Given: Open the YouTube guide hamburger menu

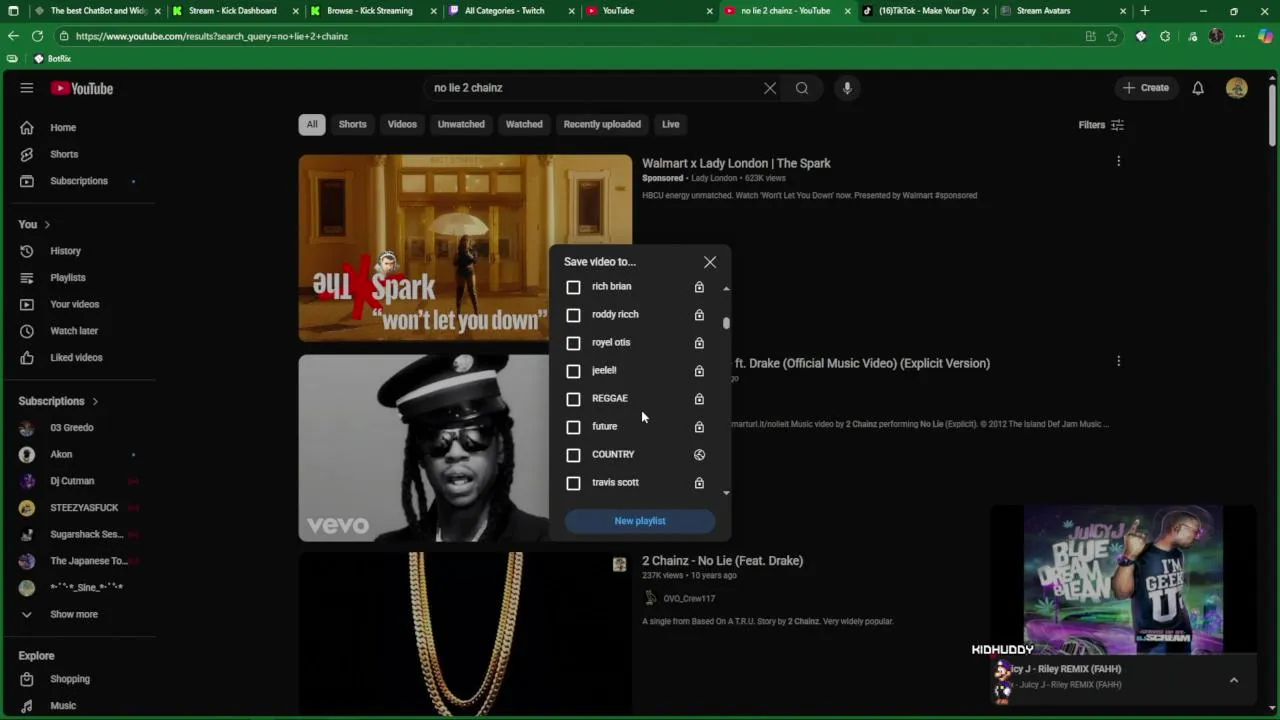Looking at the screenshot, I should pyautogui.click(x=27, y=88).
